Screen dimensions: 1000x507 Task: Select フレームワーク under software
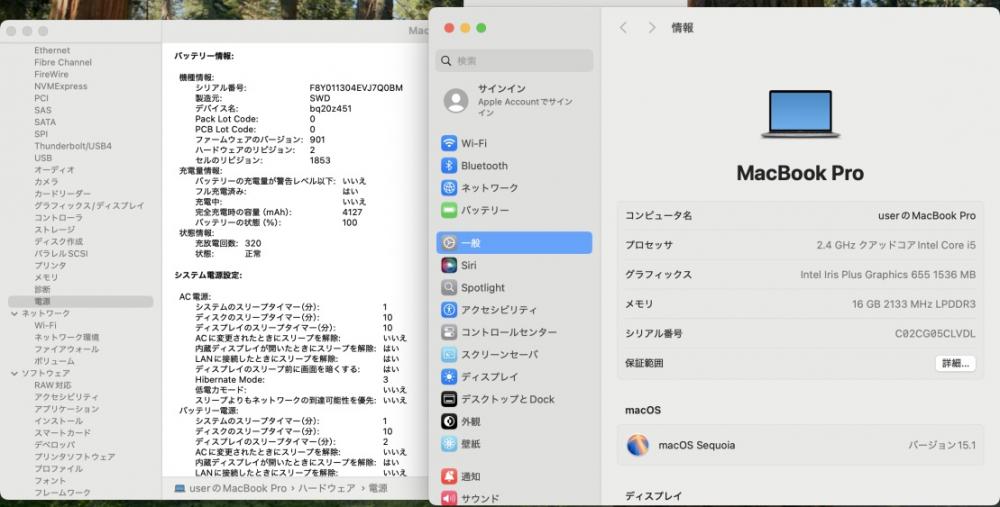(62, 493)
